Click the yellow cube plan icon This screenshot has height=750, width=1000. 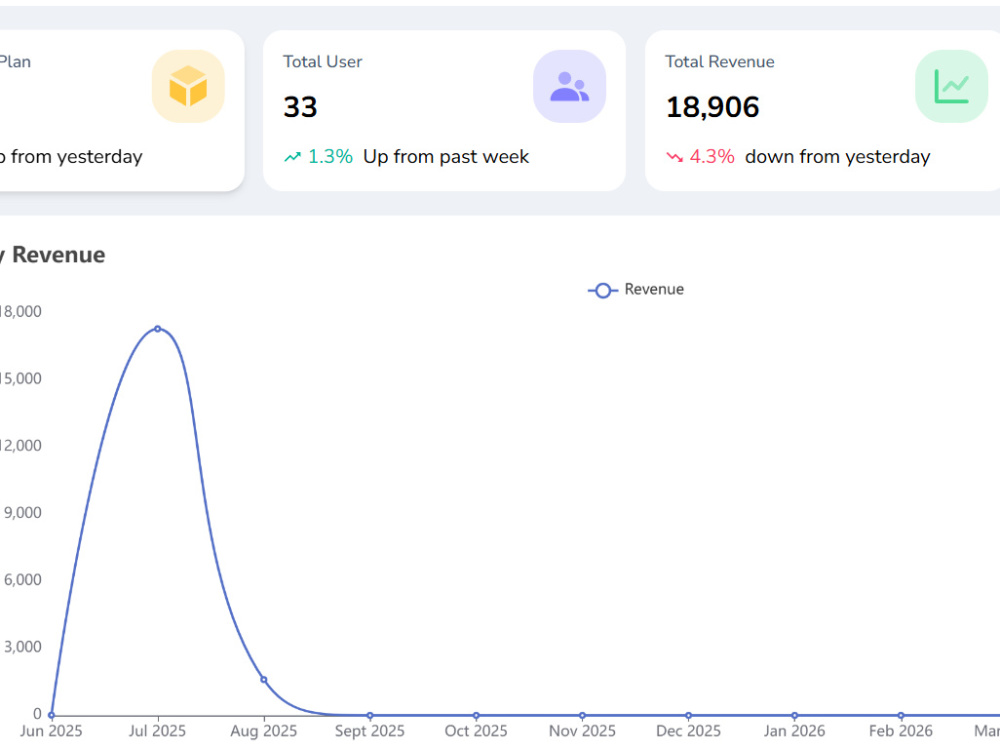click(188, 86)
